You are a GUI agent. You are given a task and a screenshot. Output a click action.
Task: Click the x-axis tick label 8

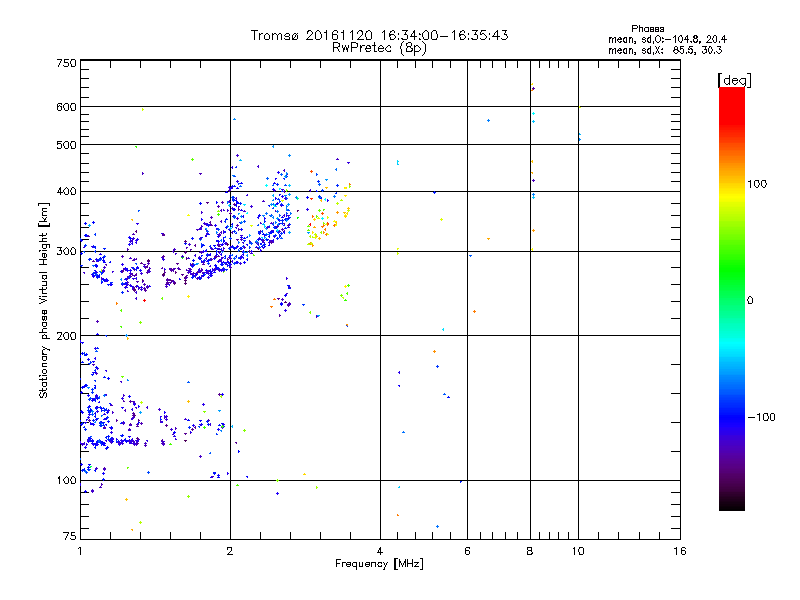click(530, 551)
